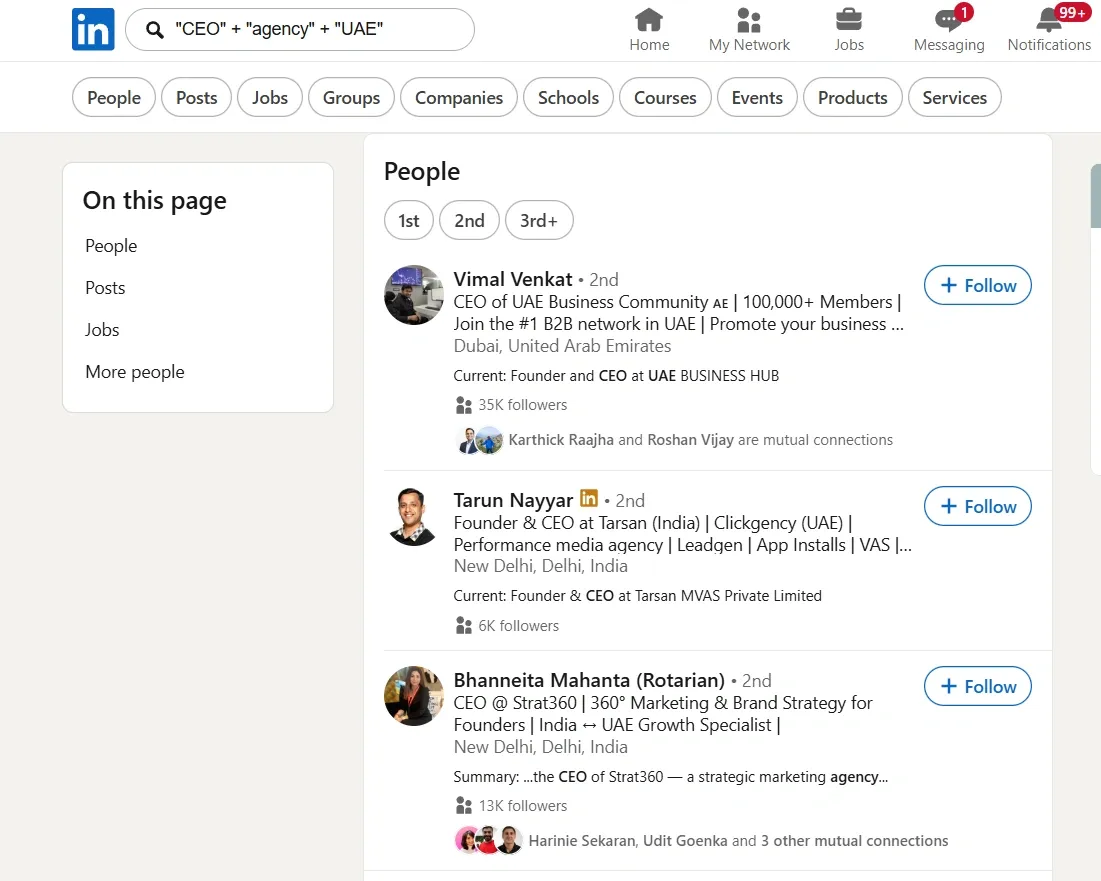Filter results by Events
This screenshot has width=1101, height=881.
(757, 98)
